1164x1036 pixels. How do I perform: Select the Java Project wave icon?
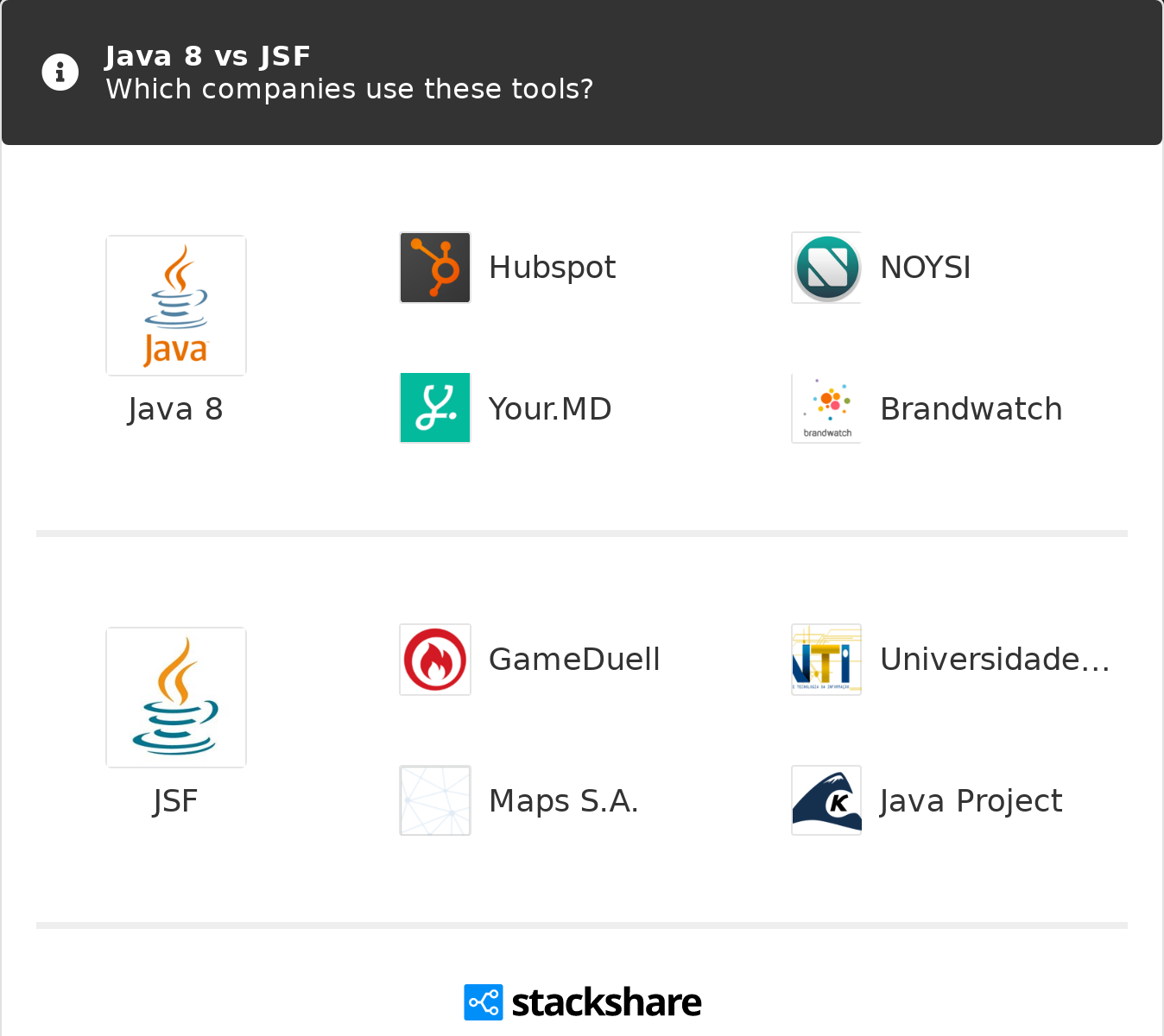coord(826,800)
